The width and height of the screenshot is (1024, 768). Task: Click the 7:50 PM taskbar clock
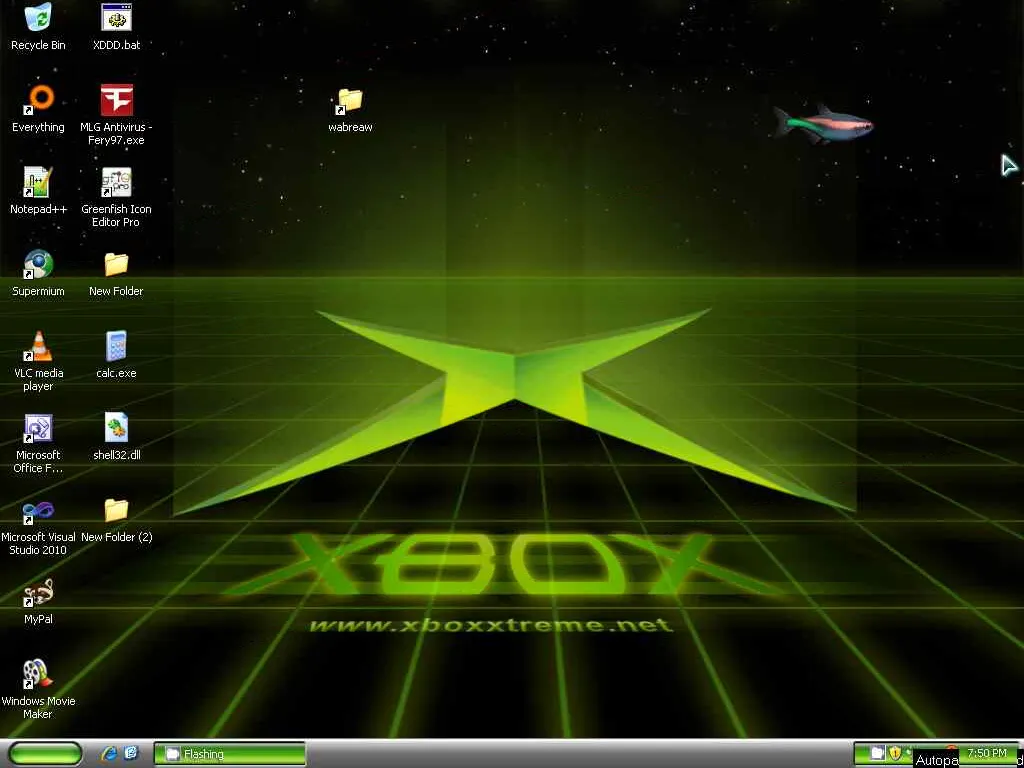(x=987, y=753)
